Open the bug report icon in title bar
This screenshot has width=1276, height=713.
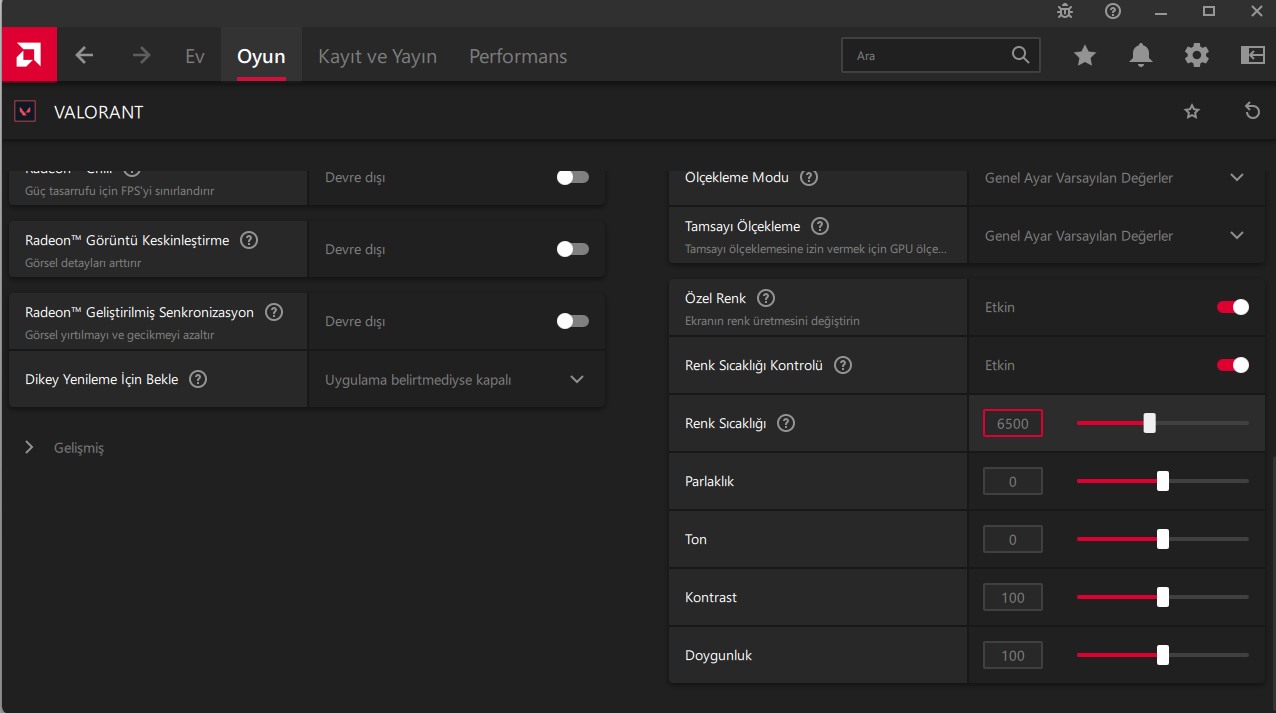pyautogui.click(x=1065, y=11)
